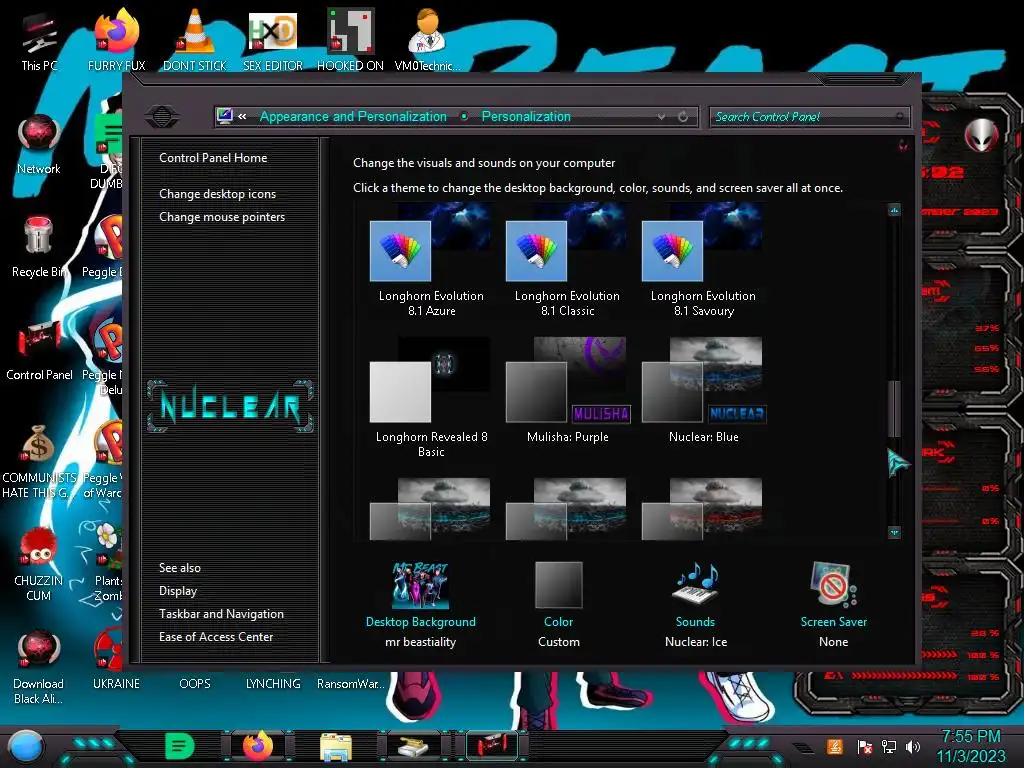Screen dimensions: 1024x768
Task: Click the Start orb button
Action: [x=26, y=746]
